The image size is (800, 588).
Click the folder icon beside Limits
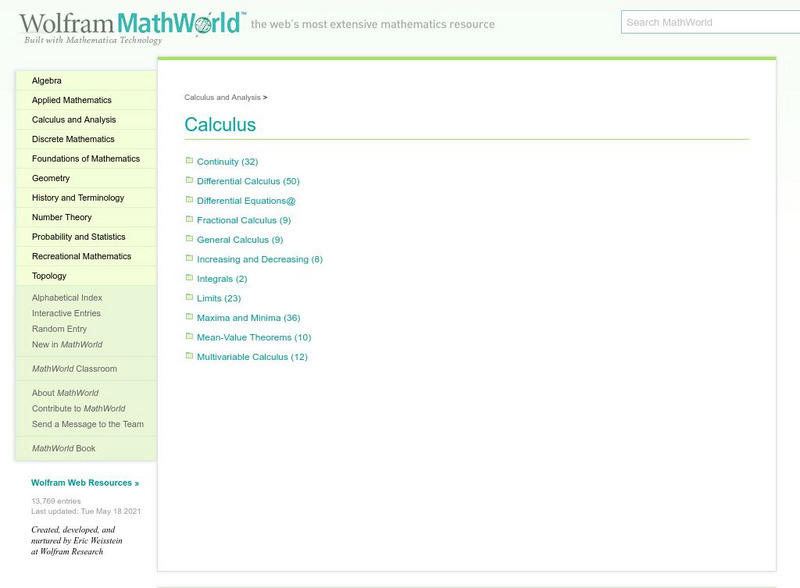coord(189,297)
